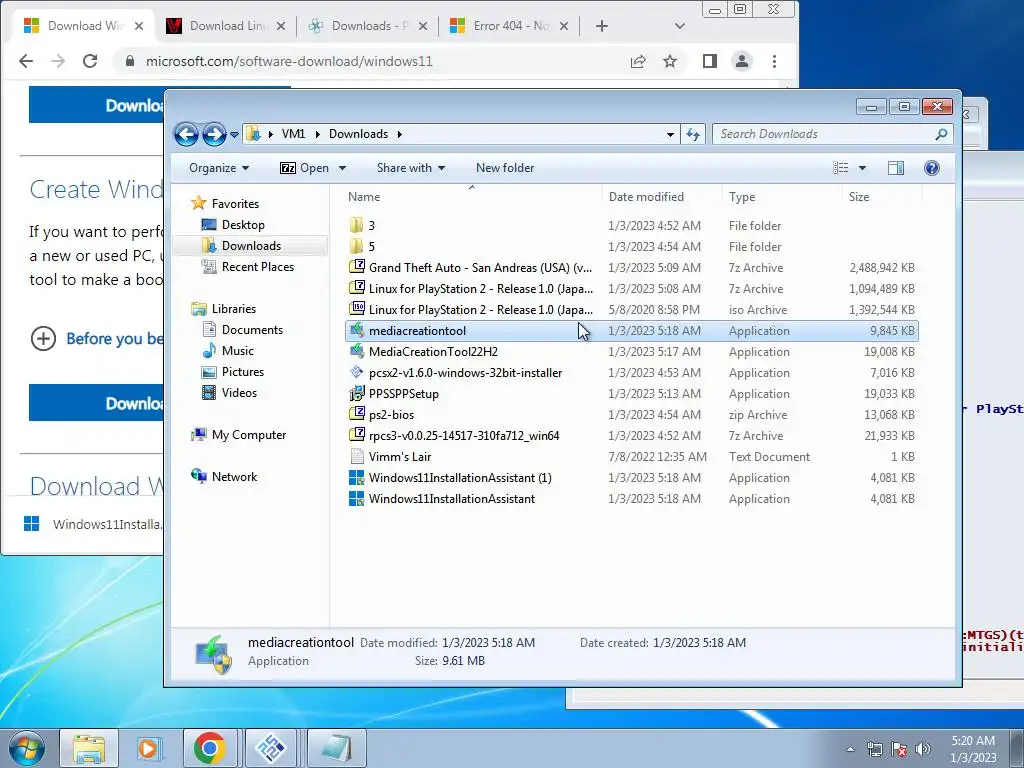Select pcsx2-v1.6.0 installer icon
Image resolution: width=1024 pixels, height=768 pixels.
coord(357,372)
